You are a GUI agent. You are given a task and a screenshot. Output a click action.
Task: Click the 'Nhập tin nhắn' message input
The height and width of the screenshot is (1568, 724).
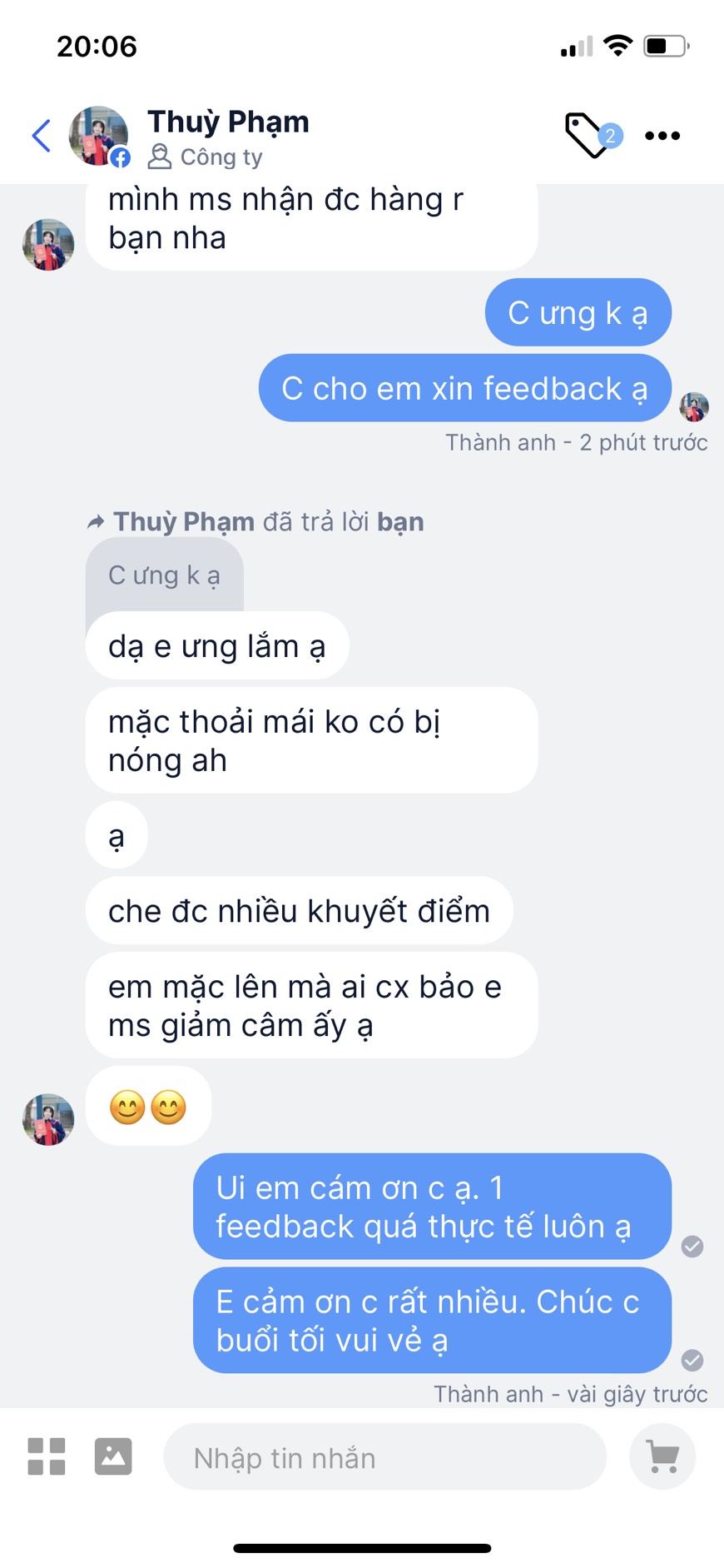click(x=384, y=1458)
